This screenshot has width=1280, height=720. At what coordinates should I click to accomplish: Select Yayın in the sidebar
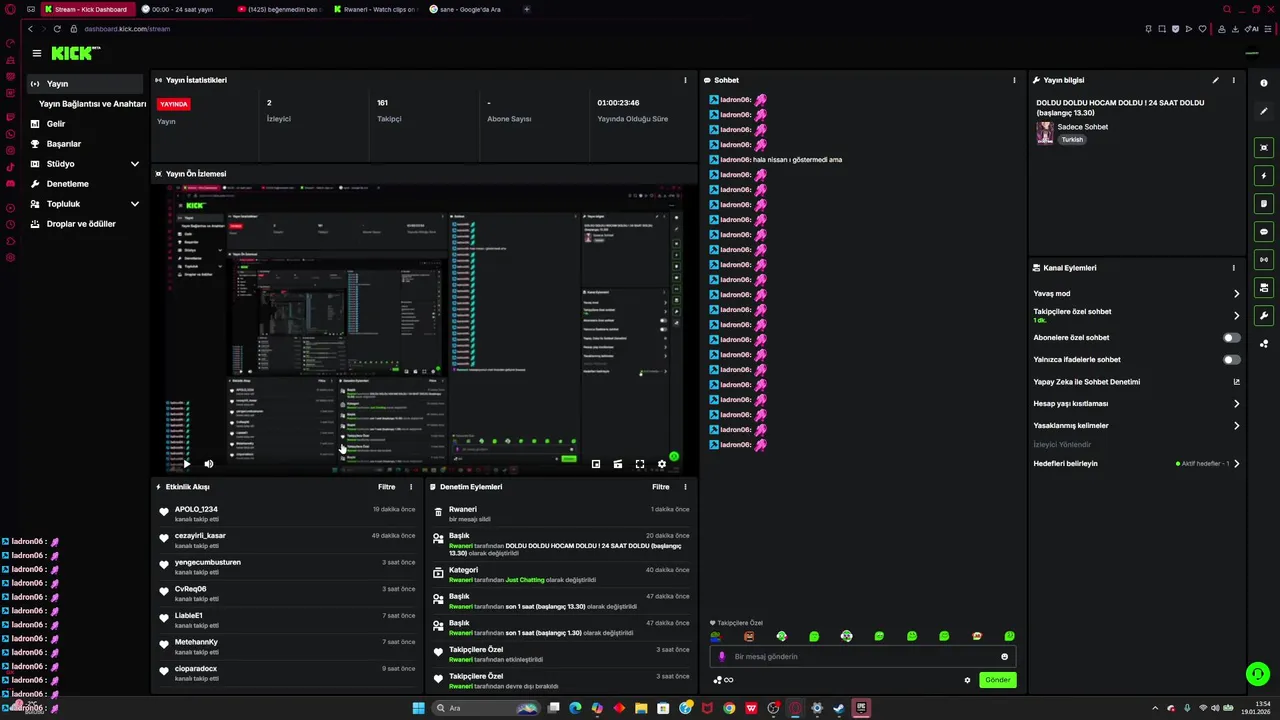85,84
